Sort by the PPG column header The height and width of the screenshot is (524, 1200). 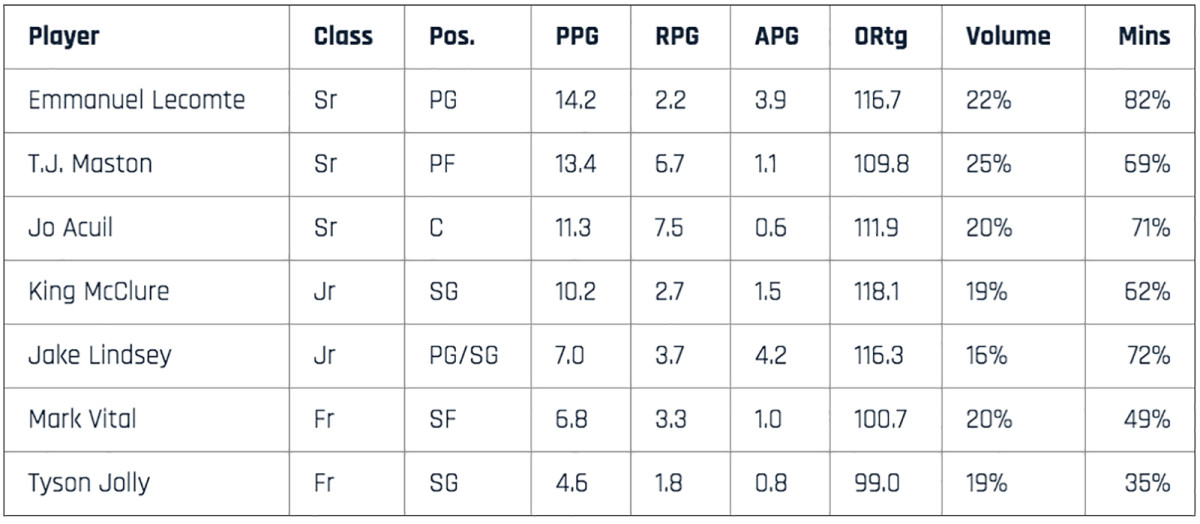[577, 37]
